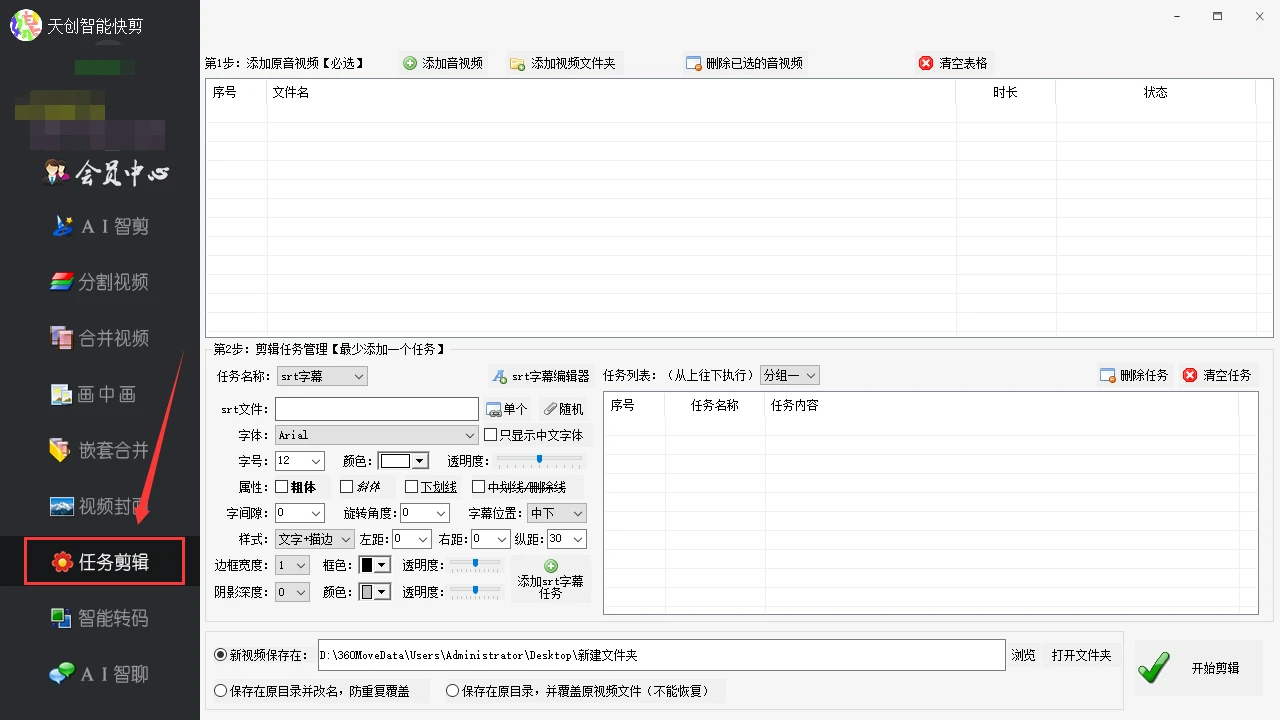1280x720 pixels.
Task: Click the 随机 paperclip icon
Action: (550, 409)
